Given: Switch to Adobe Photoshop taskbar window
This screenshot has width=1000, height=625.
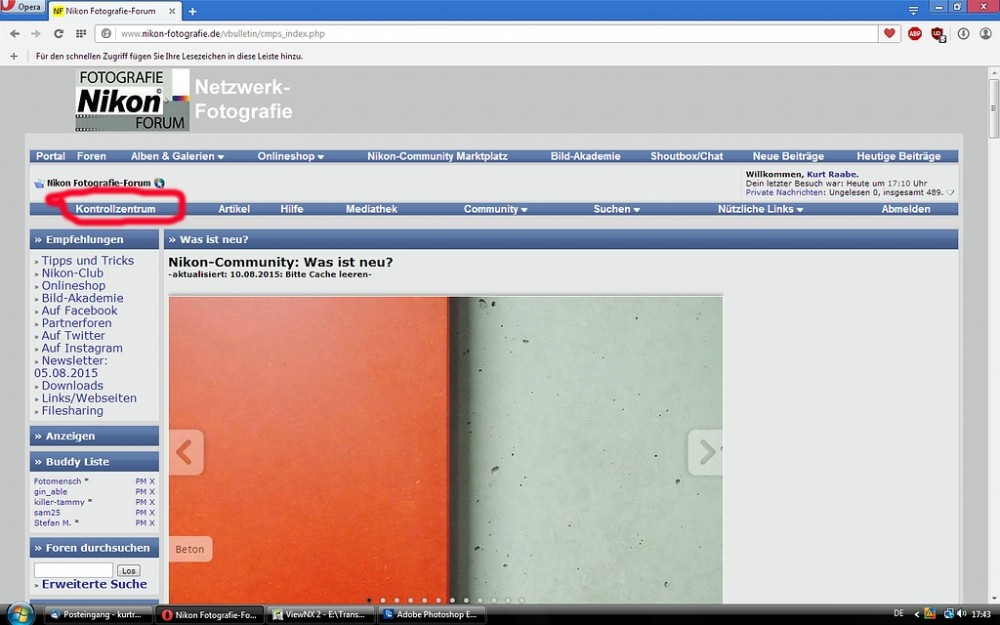Looking at the screenshot, I should click(x=431, y=615).
